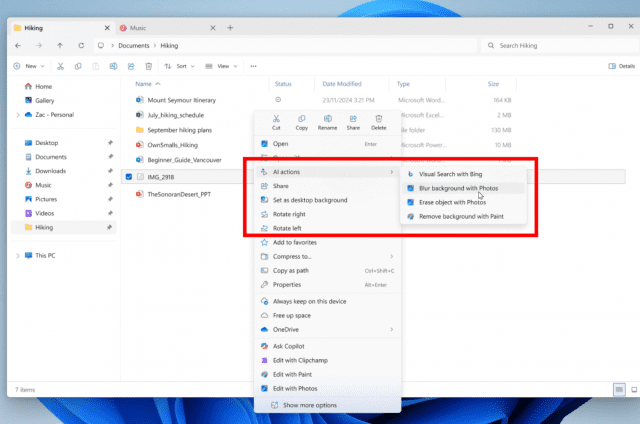Image resolution: width=640 pixels, height=424 pixels.
Task: Select the Mount Seymour Itinerary file
Action: (x=182, y=100)
